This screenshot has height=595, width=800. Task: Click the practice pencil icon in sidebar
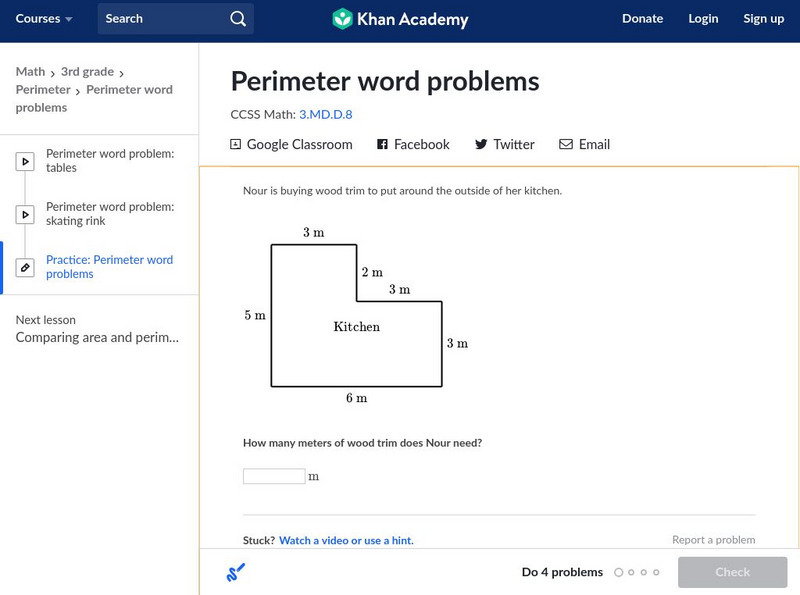(x=26, y=267)
